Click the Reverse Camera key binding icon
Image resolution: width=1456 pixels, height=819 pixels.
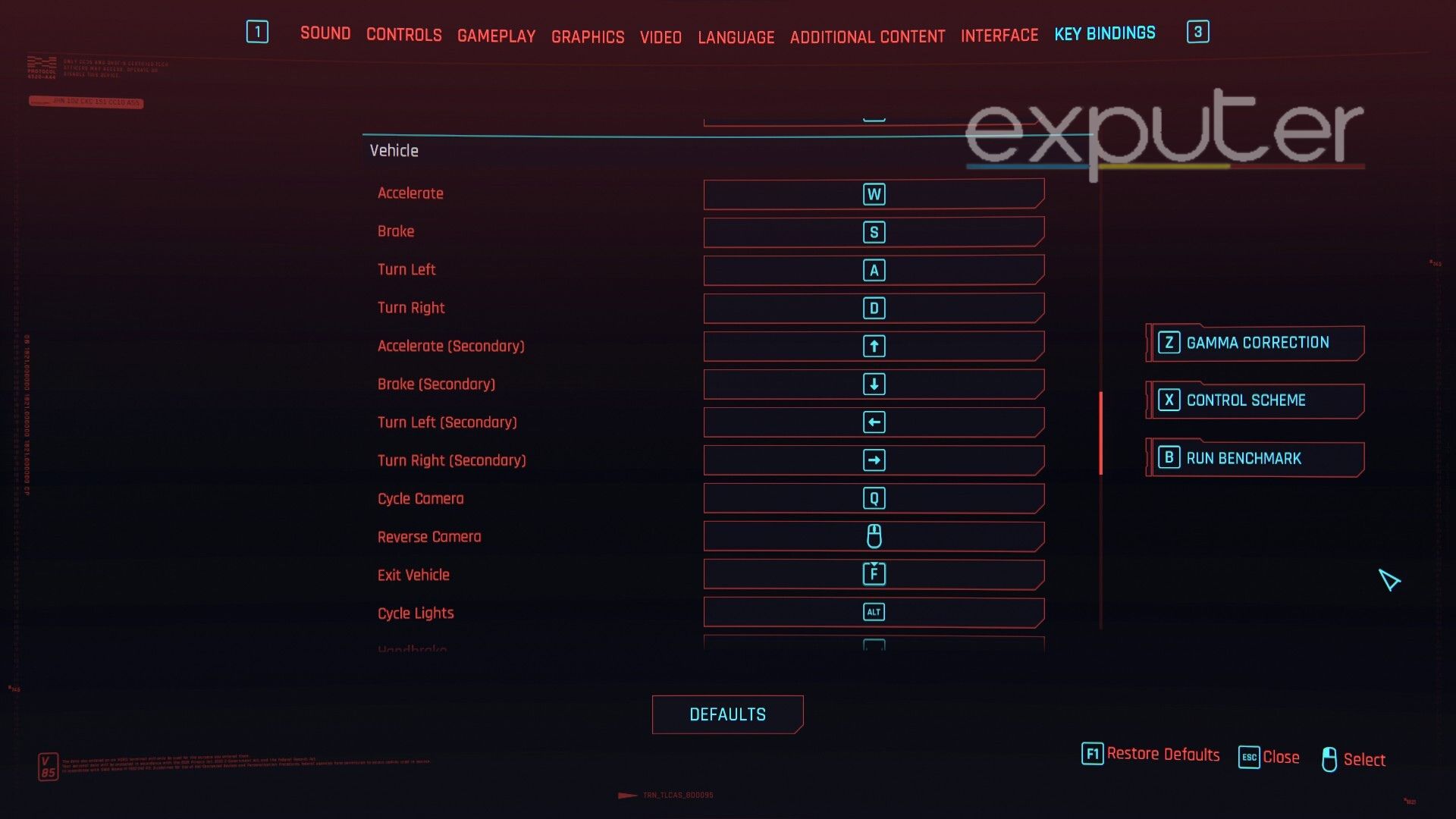[873, 537]
